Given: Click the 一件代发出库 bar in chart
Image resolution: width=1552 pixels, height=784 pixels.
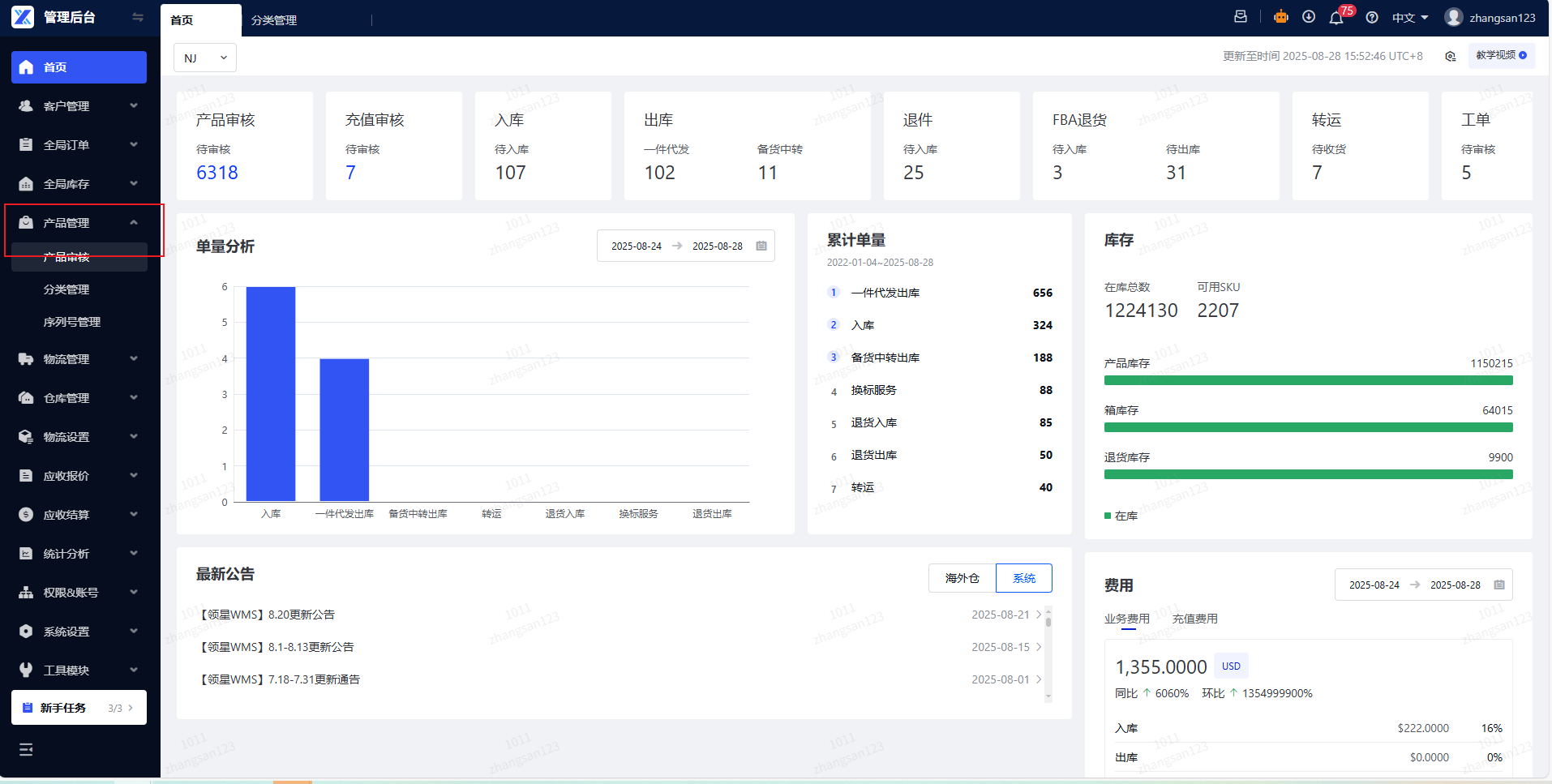Looking at the screenshot, I should tap(344, 431).
